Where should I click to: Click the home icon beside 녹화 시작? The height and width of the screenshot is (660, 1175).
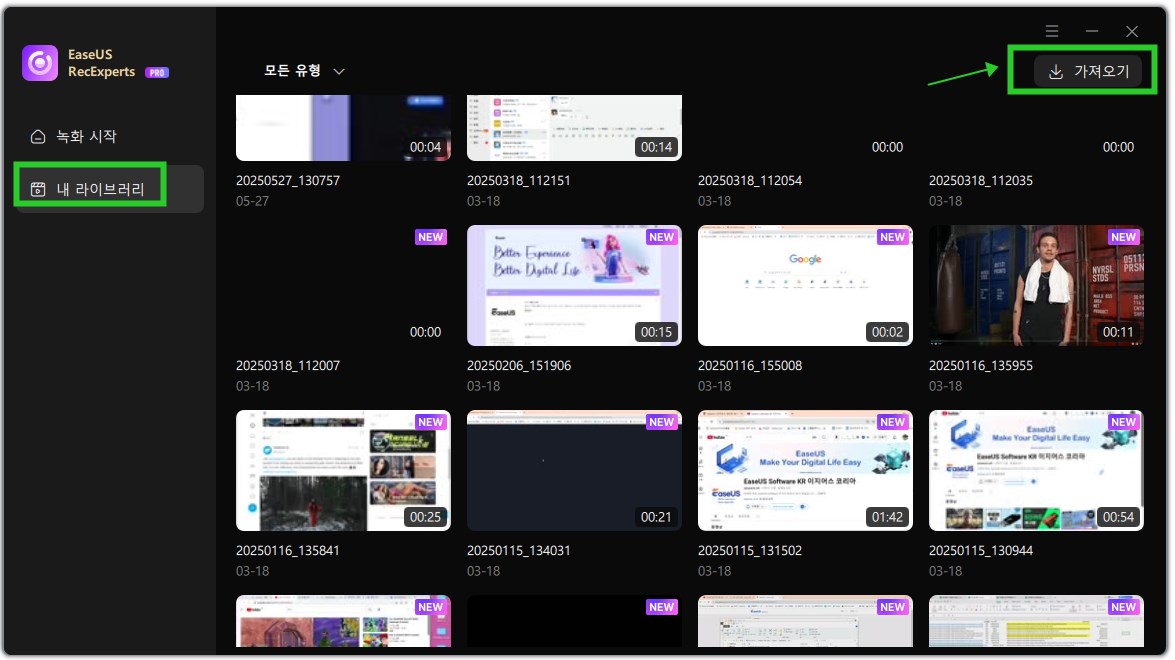tap(38, 136)
